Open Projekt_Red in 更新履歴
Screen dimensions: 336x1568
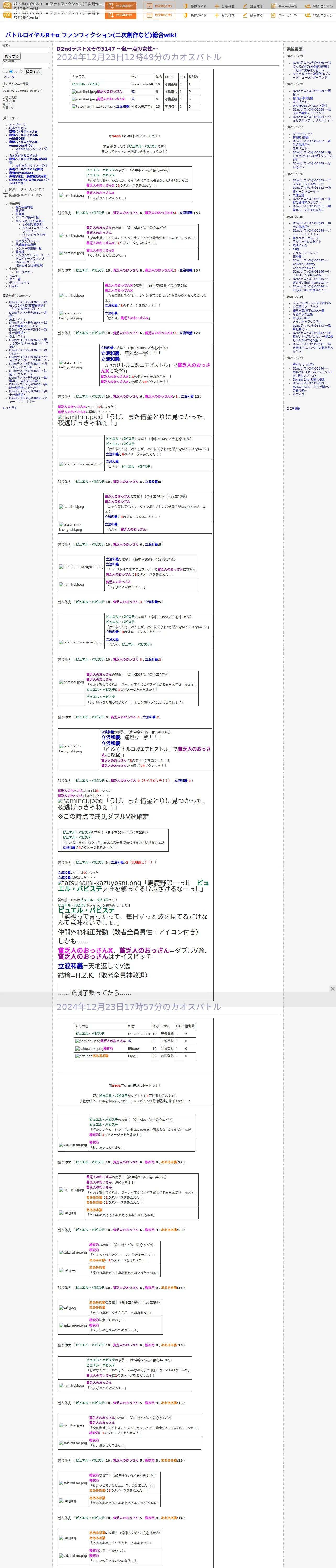(x=301, y=318)
